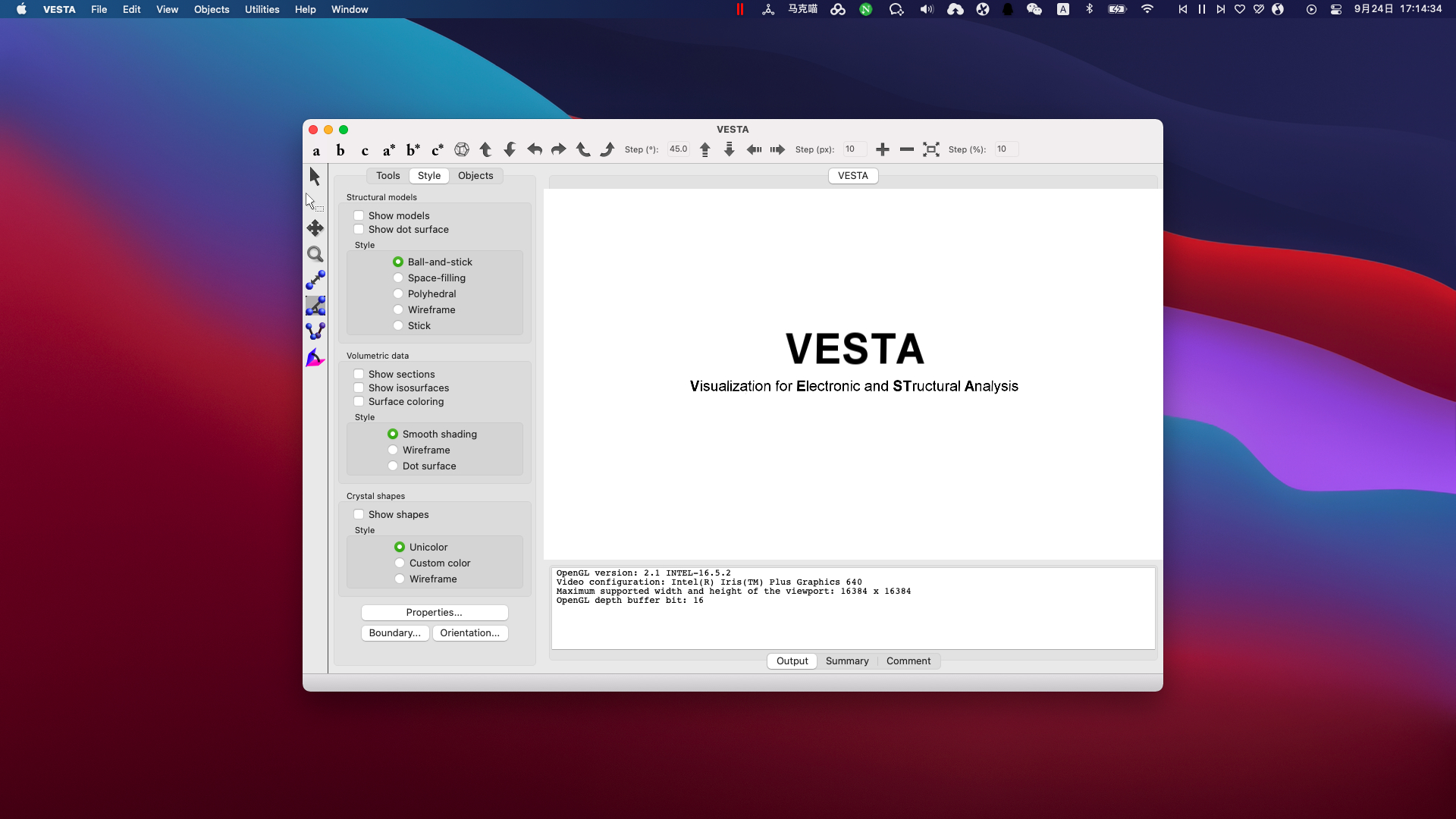Click the fit-to-screen zoom icon
1456x819 pixels.
point(930,149)
